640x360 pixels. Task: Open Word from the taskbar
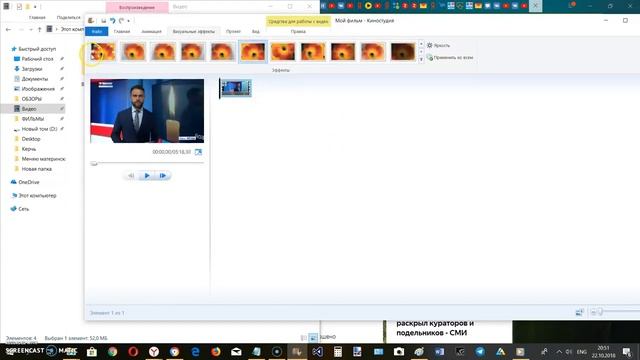pos(439,351)
